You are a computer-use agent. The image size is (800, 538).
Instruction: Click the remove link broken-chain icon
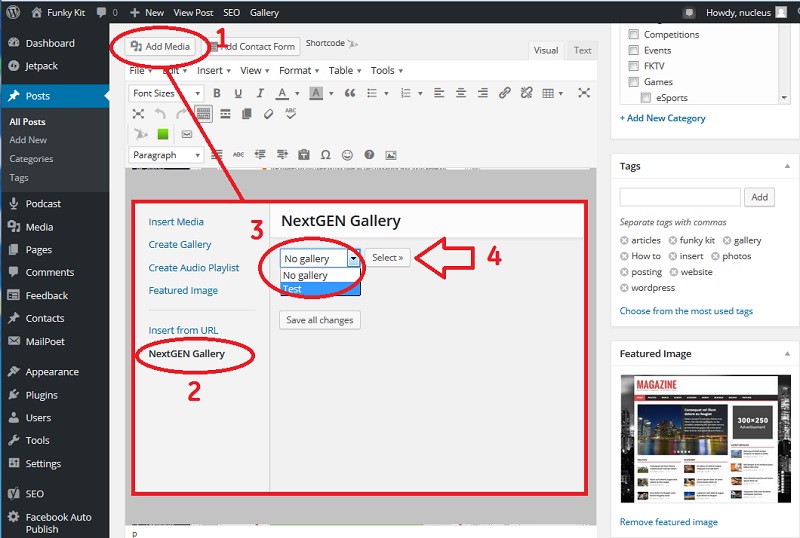[x=527, y=93]
